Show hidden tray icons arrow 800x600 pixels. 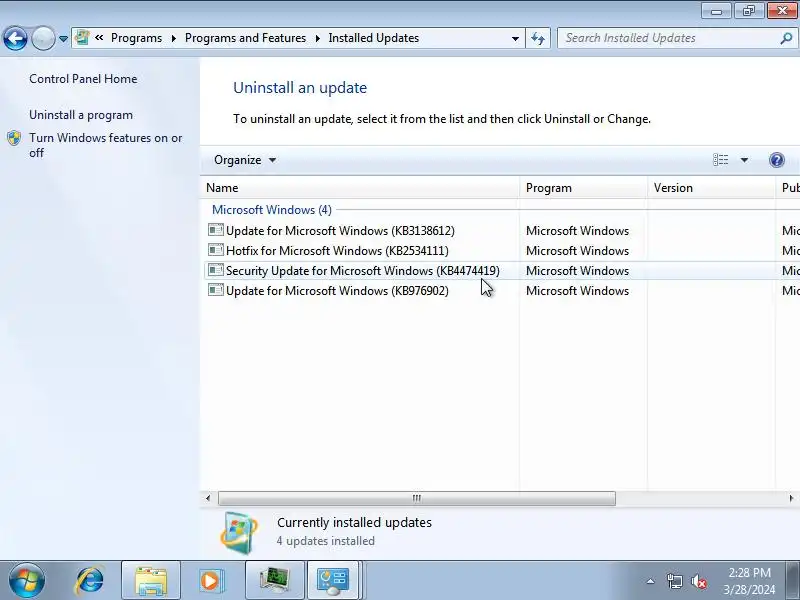651,581
